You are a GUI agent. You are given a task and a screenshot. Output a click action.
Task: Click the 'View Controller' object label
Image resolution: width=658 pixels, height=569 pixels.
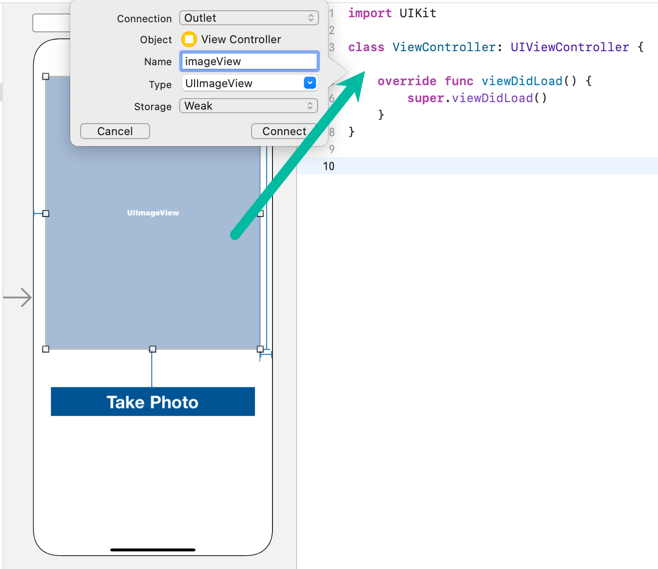[241, 39]
